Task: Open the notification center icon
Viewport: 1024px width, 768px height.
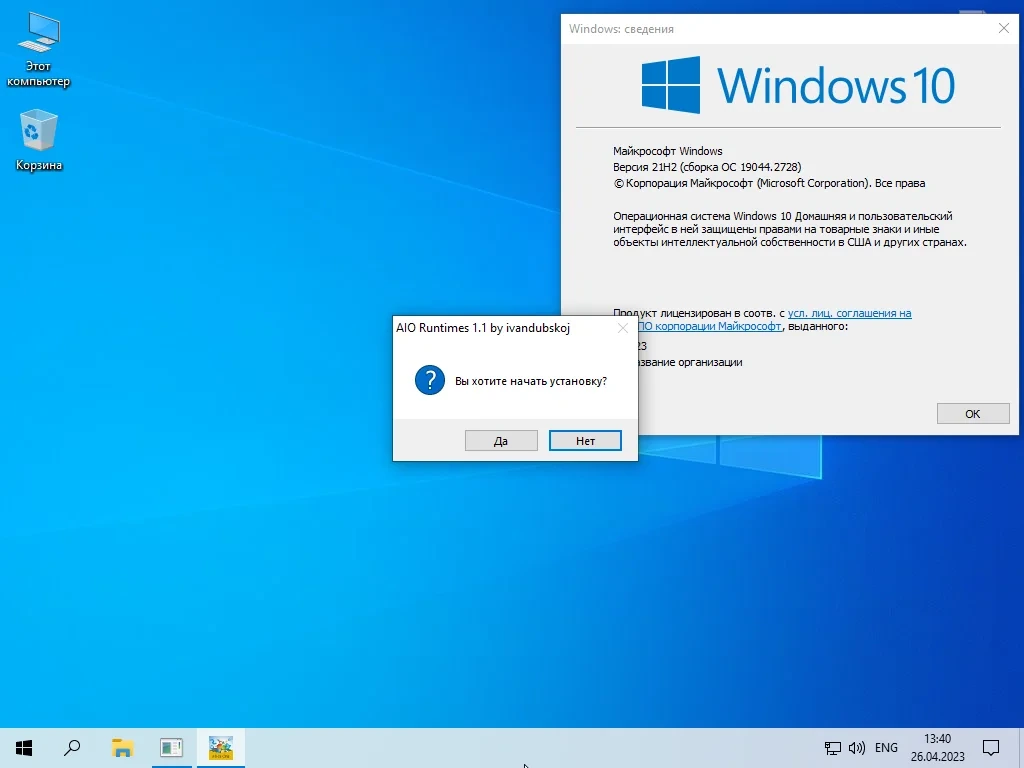Action: click(x=991, y=748)
